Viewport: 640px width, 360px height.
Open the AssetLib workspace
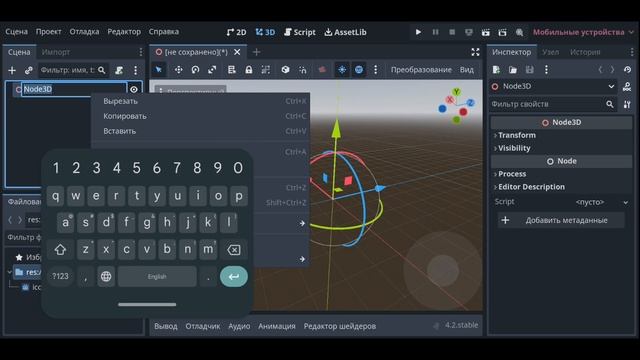(x=346, y=32)
